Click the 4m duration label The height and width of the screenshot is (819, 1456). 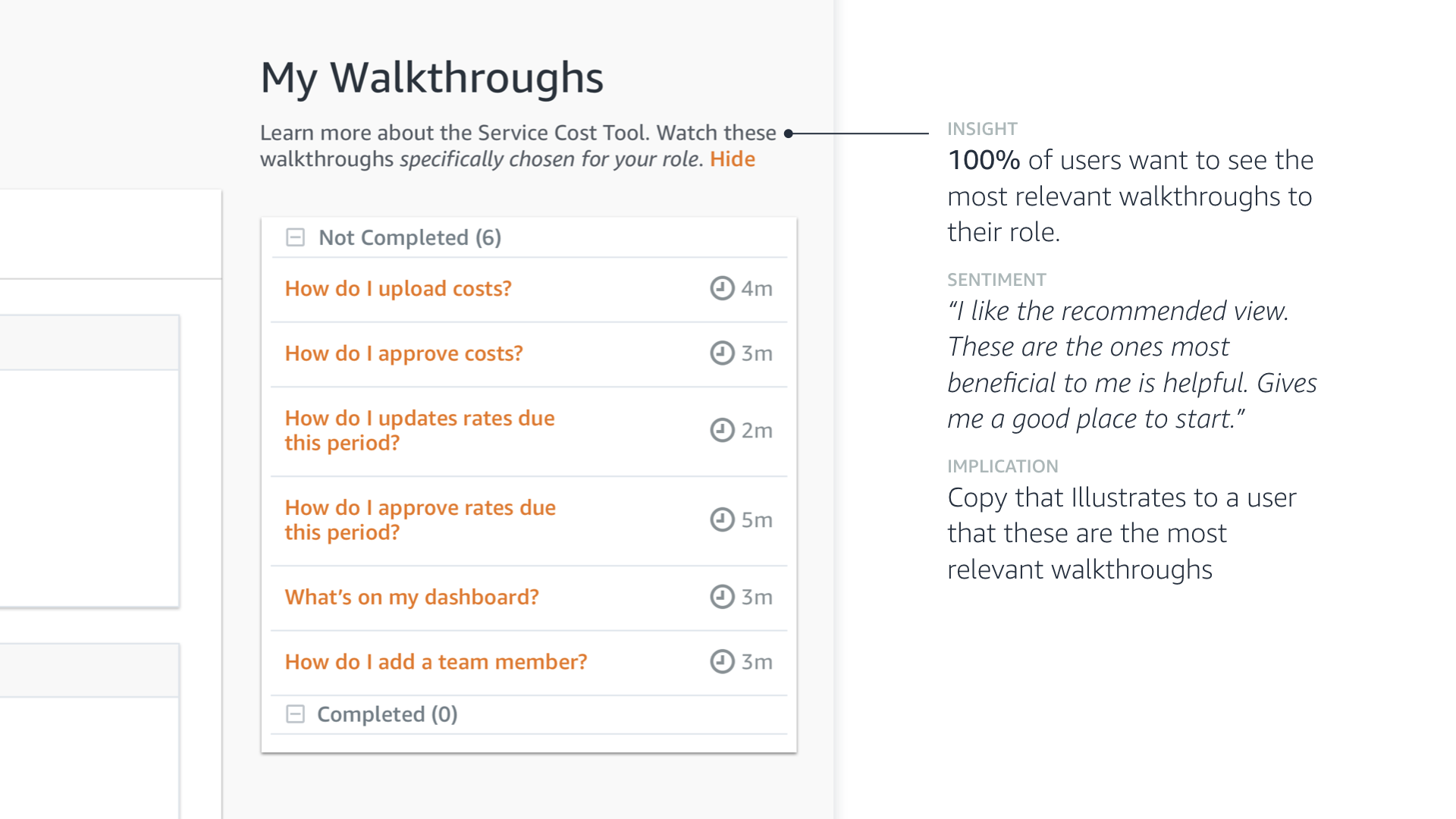pyautogui.click(x=757, y=289)
